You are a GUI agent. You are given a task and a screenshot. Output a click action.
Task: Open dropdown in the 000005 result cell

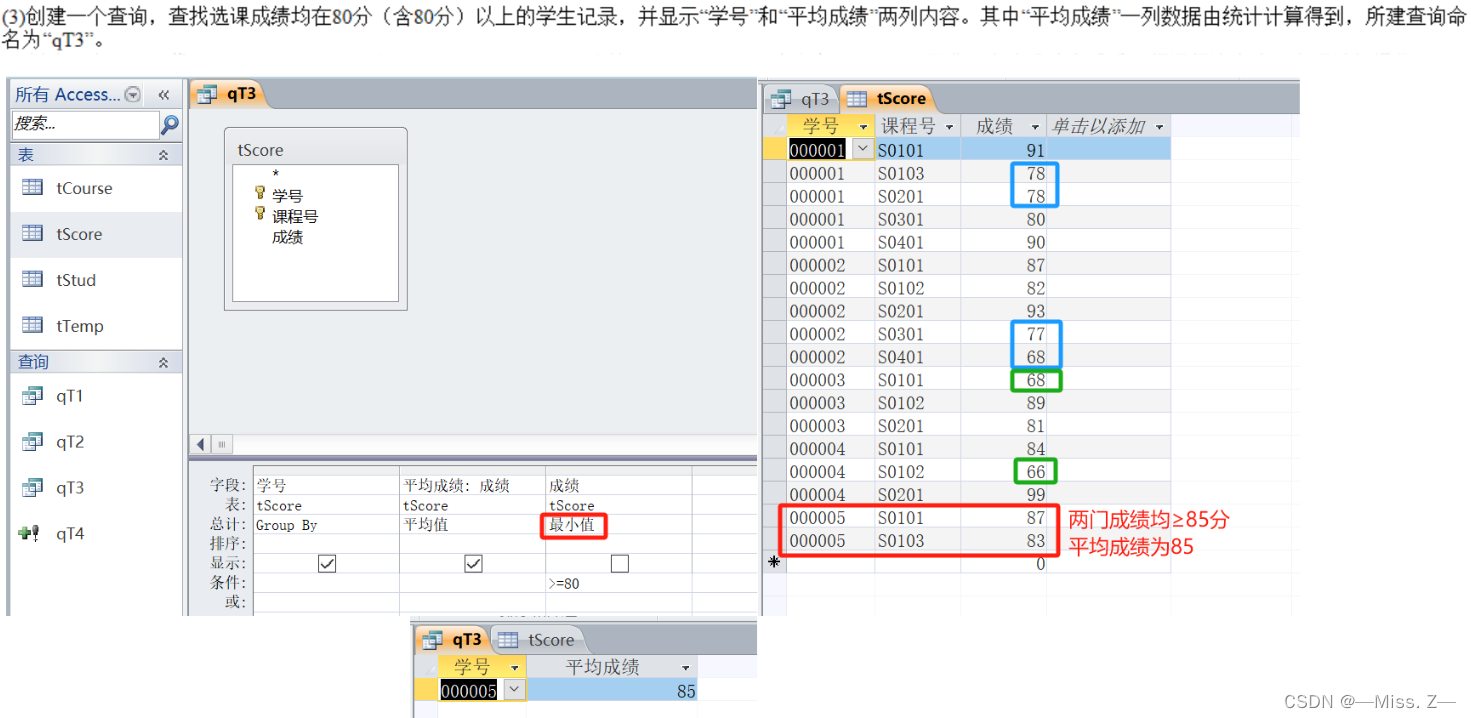tap(514, 691)
